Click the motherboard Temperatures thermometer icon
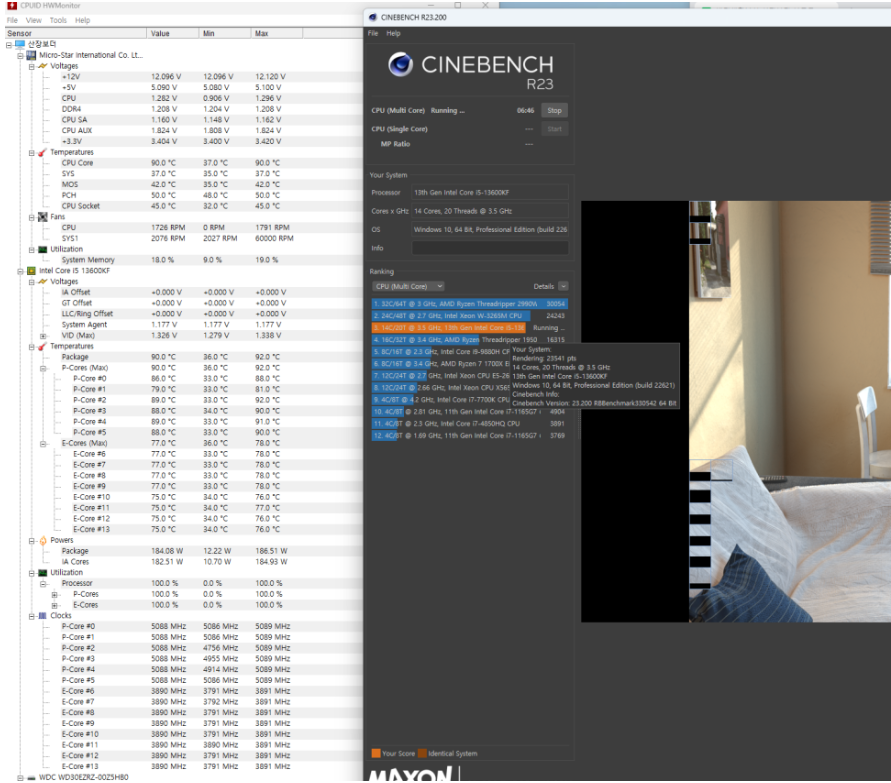 42,153
